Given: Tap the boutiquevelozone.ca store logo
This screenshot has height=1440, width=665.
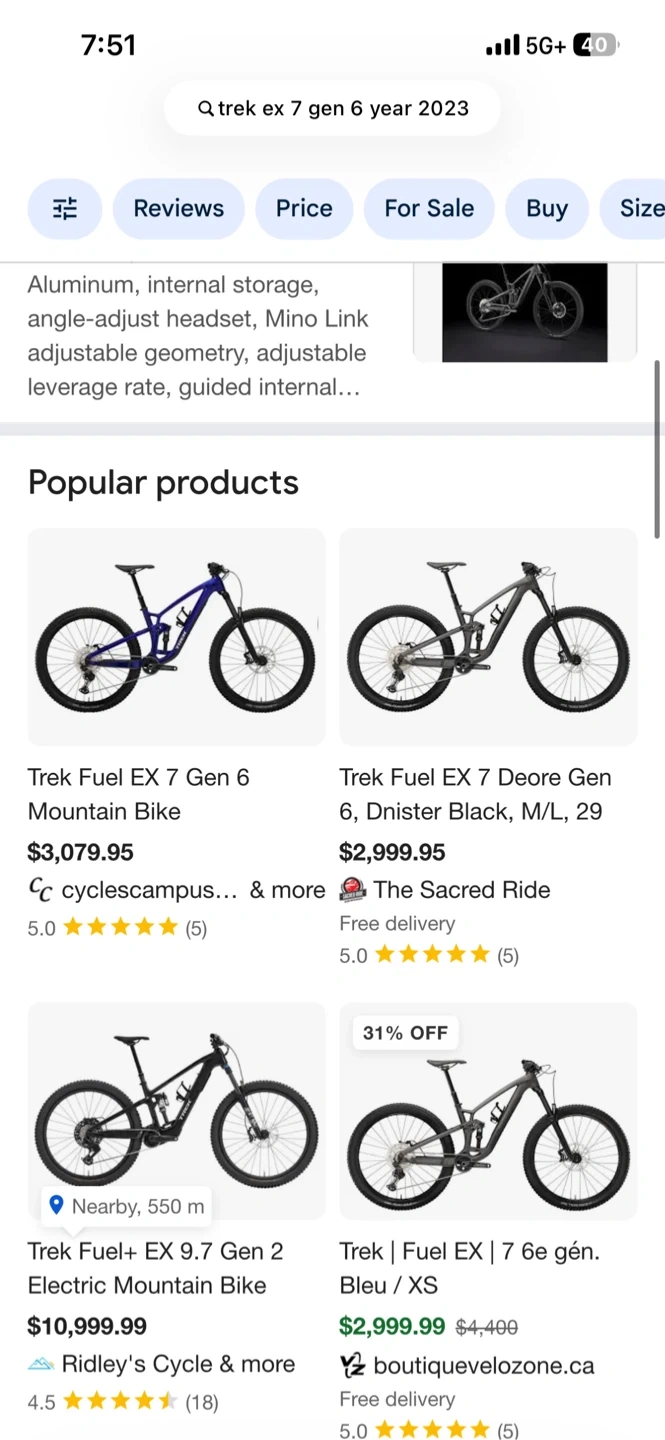Looking at the screenshot, I should [352, 1365].
